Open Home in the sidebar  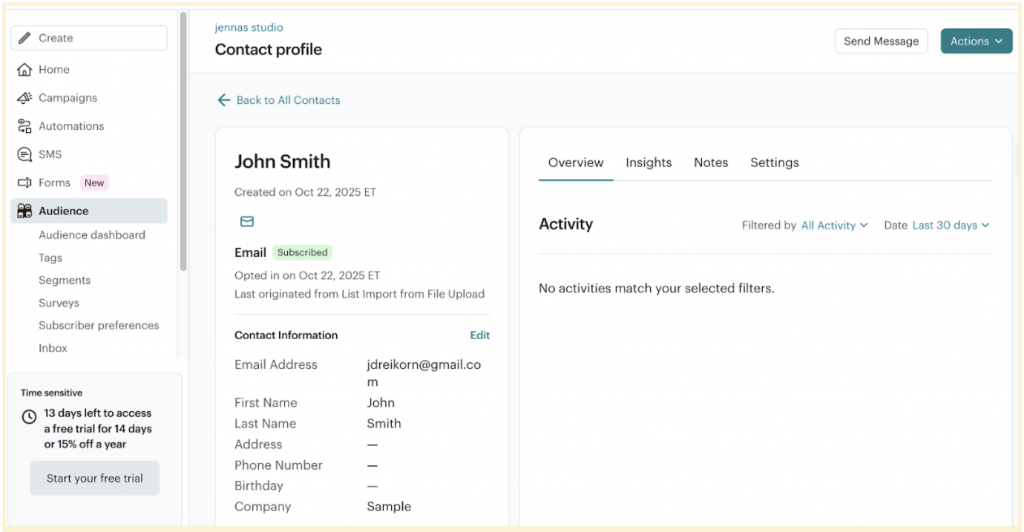89,69
